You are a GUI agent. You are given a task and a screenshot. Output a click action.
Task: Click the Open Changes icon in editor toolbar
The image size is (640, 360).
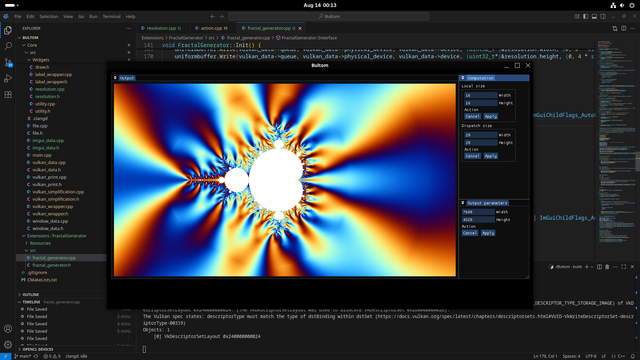(x=615, y=28)
